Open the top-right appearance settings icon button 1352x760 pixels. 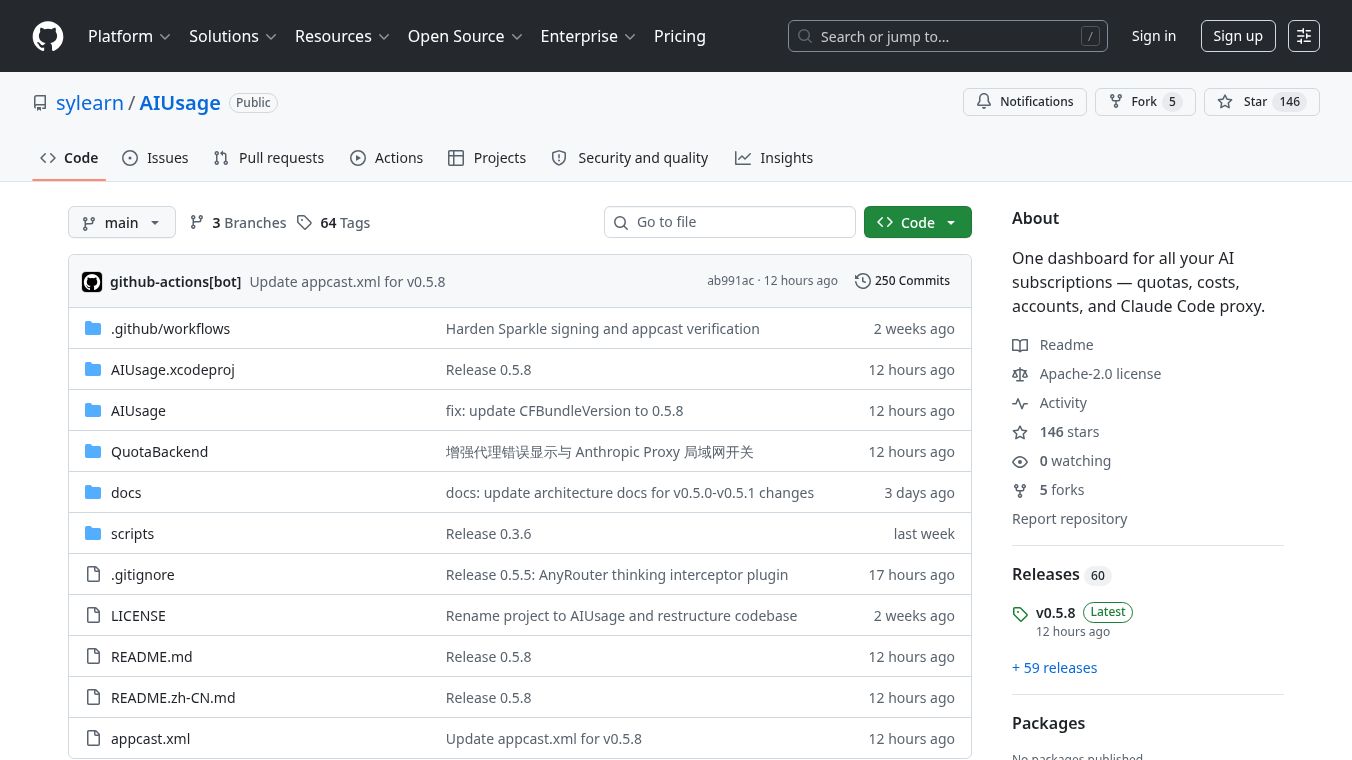[1303, 36]
